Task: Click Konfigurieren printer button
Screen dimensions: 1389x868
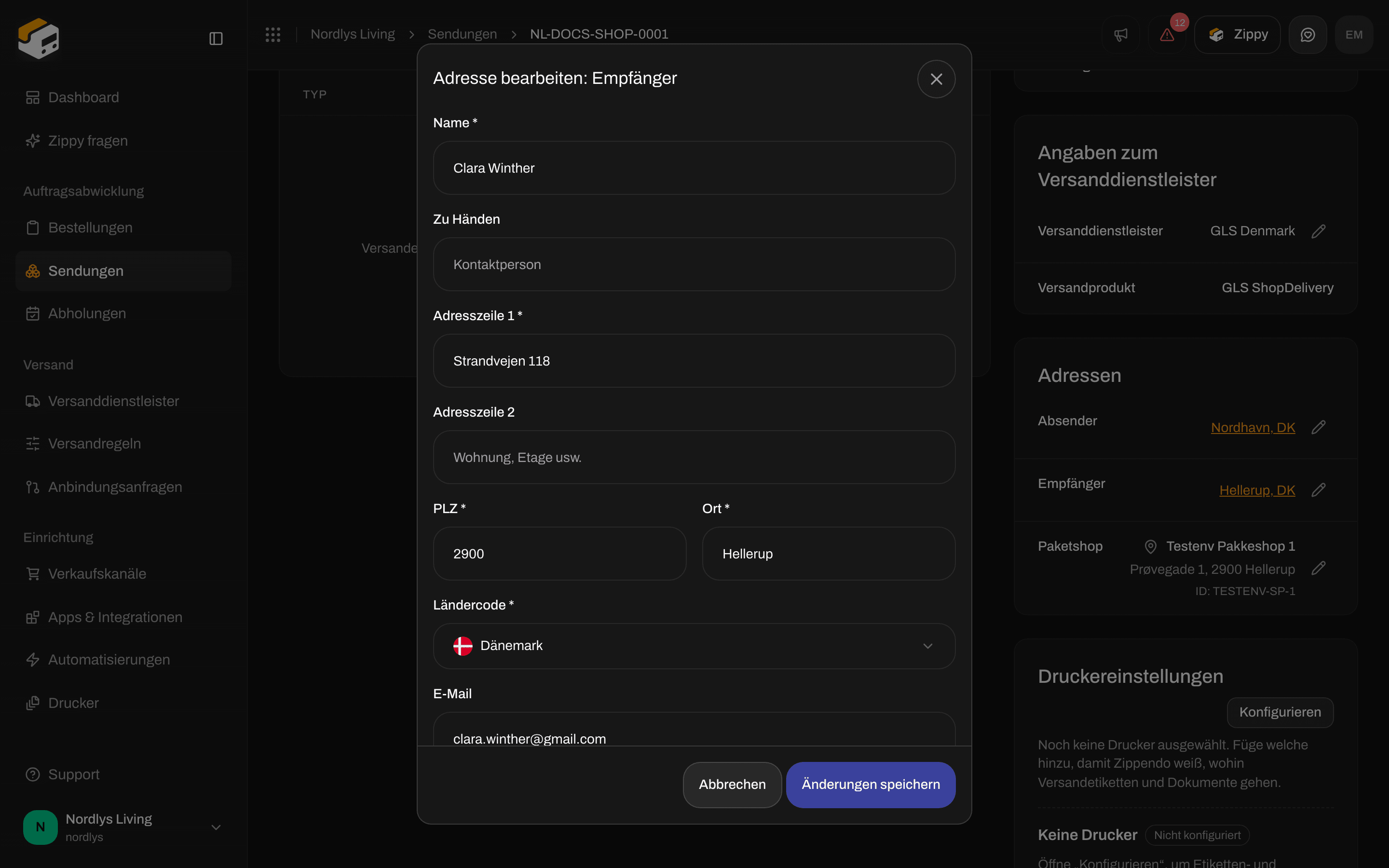Action: (x=1280, y=712)
